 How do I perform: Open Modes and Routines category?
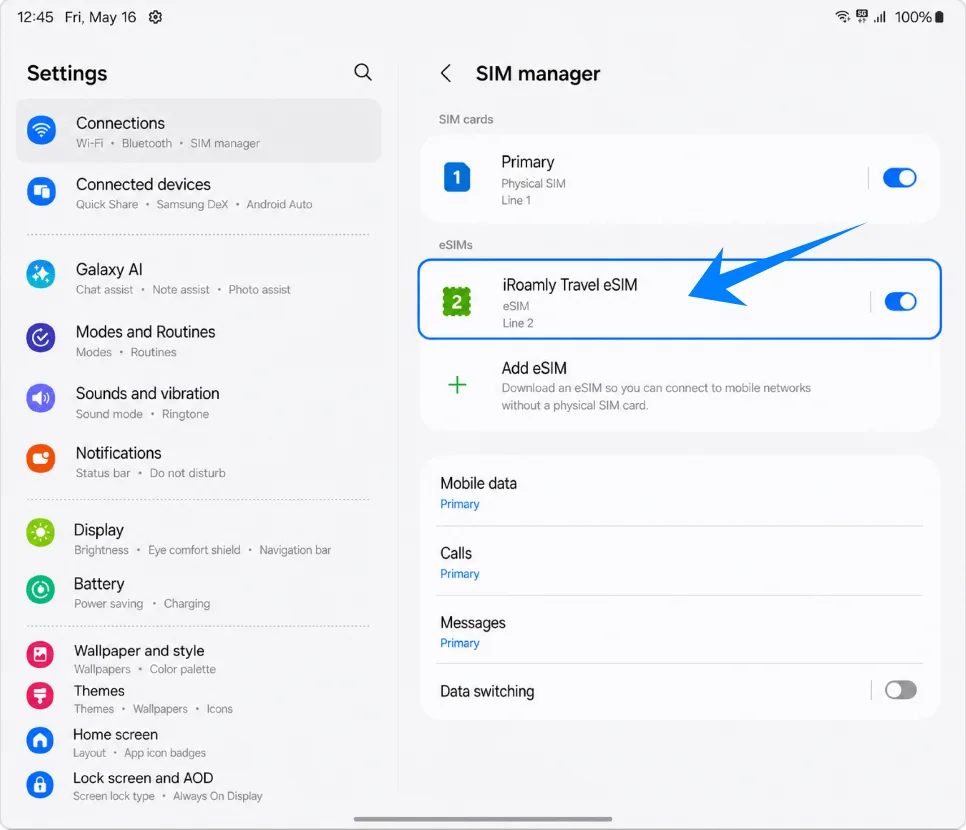pyautogui.click(x=198, y=341)
